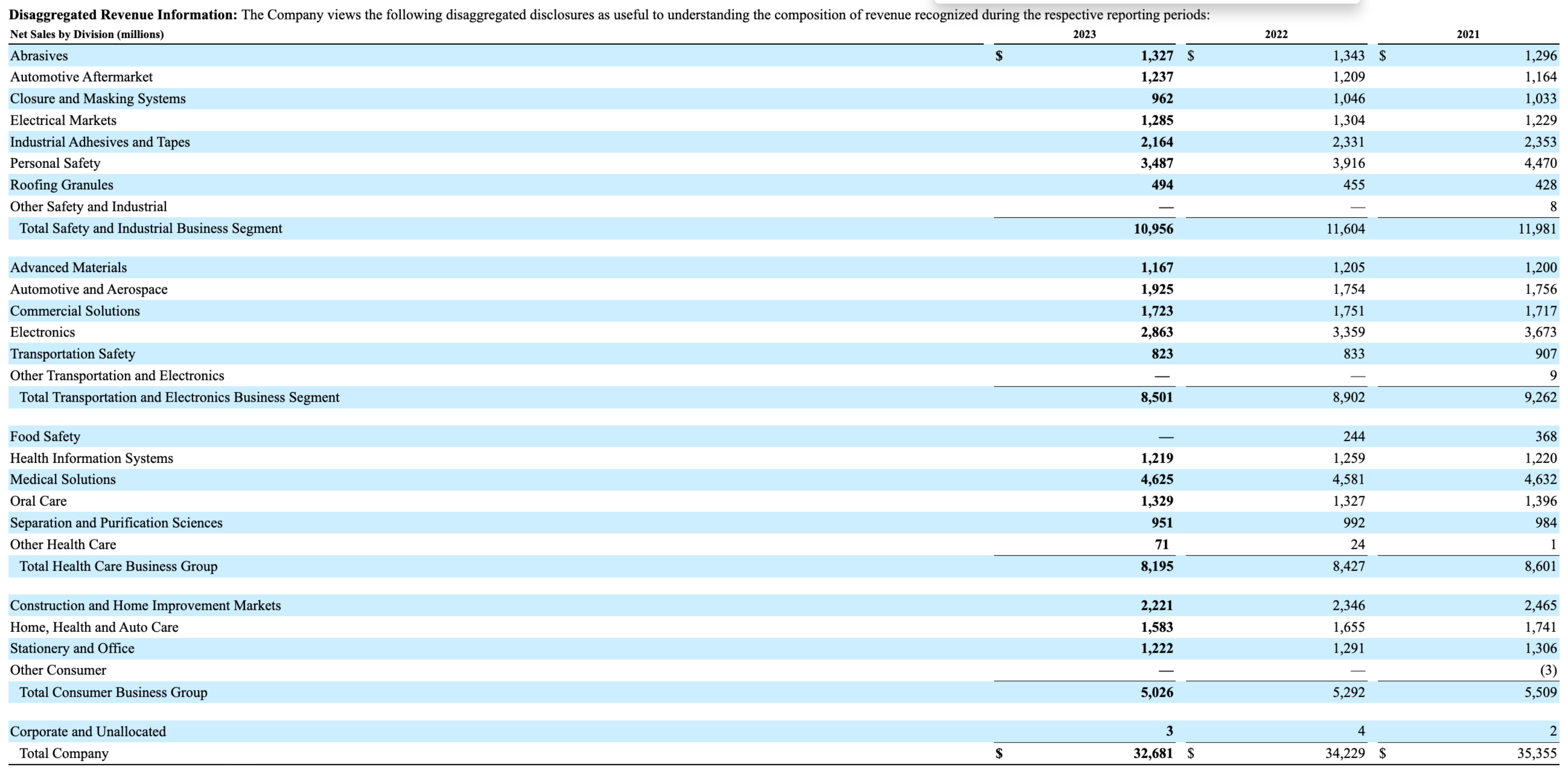Viewport: 1568px width, 777px height.
Task: Select Food Safety 2022 value 244
Action: coord(1354,436)
